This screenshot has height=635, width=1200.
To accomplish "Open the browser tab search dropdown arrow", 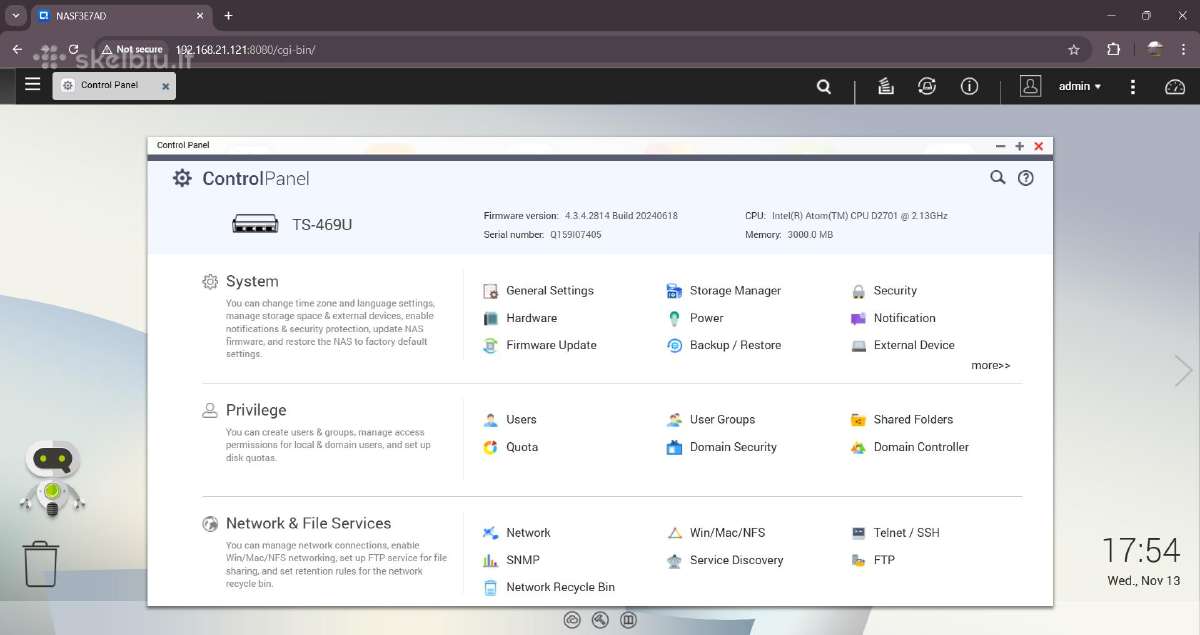I will [16, 16].
